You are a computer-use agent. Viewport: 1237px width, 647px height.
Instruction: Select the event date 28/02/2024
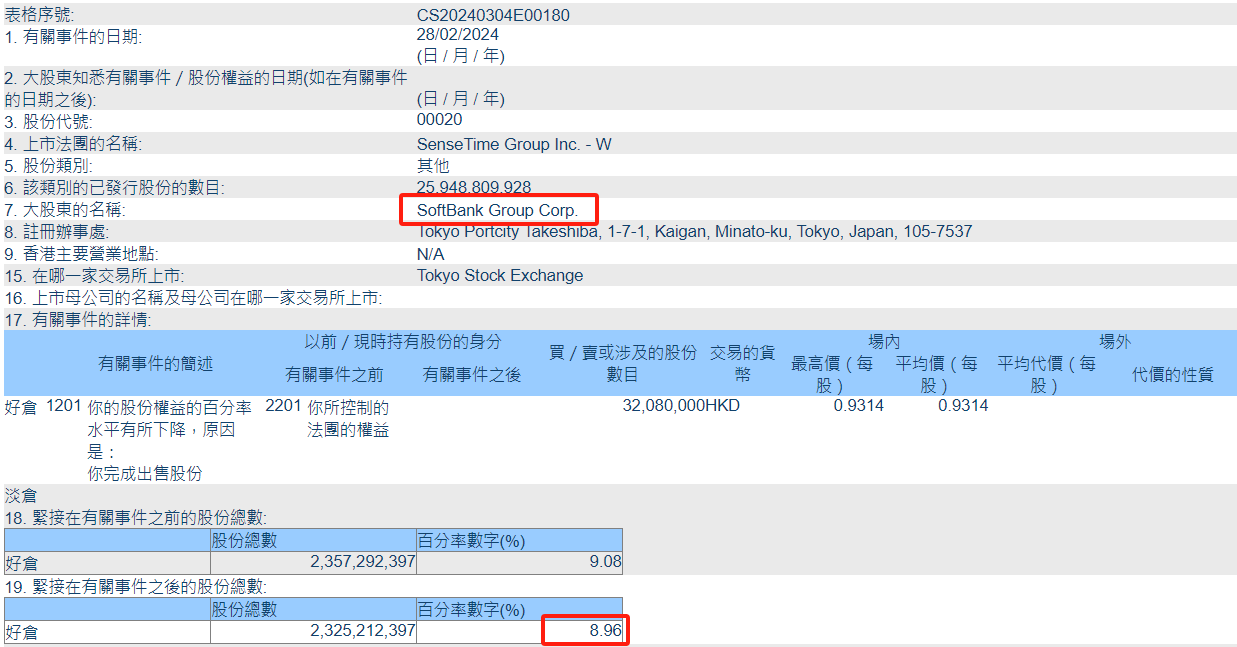click(x=457, y=34)
